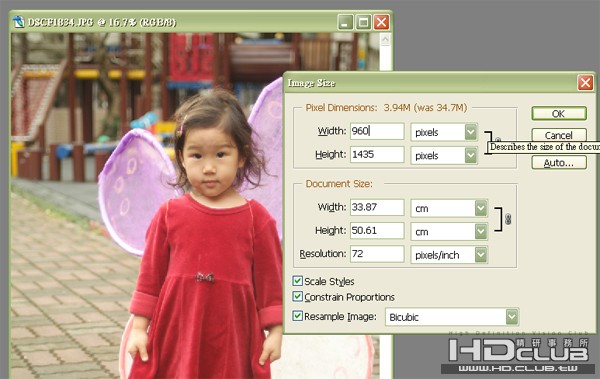The width and height of the screenshot is (600, 379).
Task: Open the Bicubic resample method dropdown
Action: tap(512, 317)
